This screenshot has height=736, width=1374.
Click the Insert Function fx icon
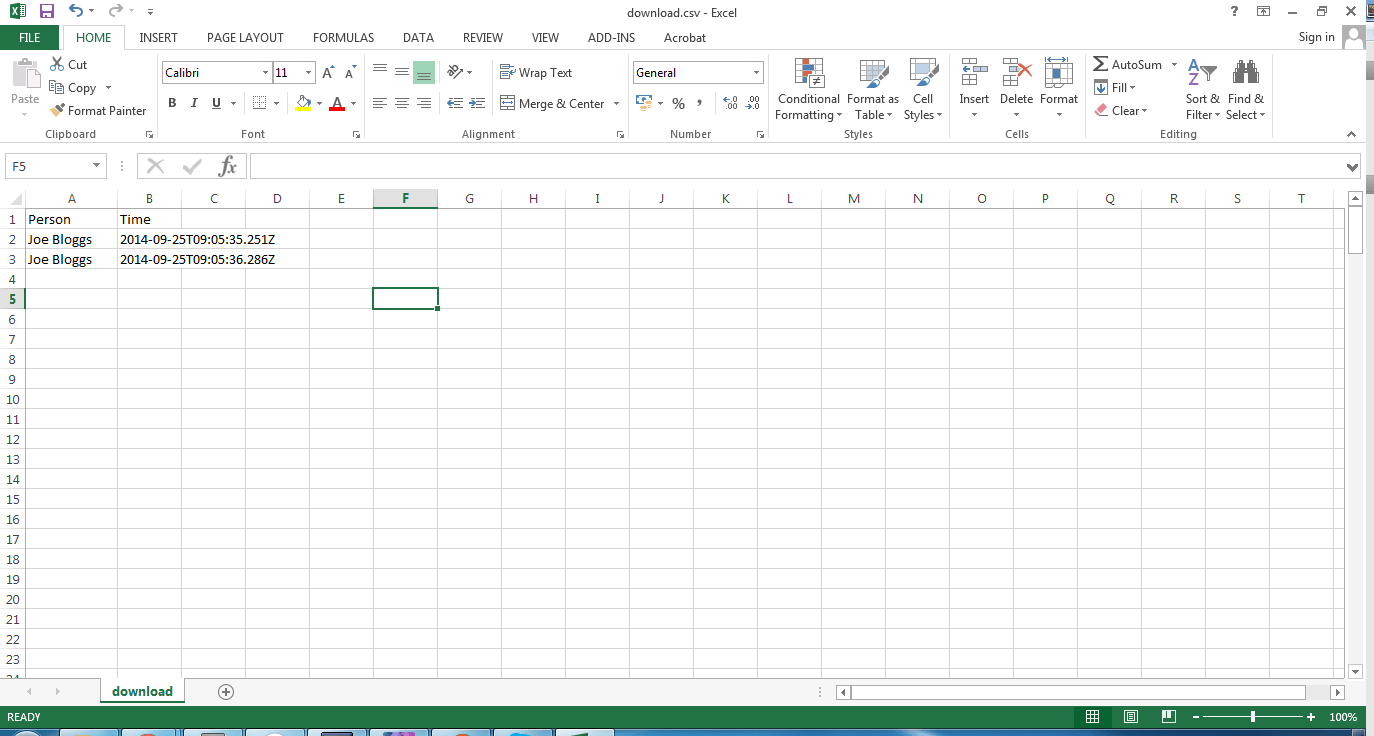click(x=227, y=166)
